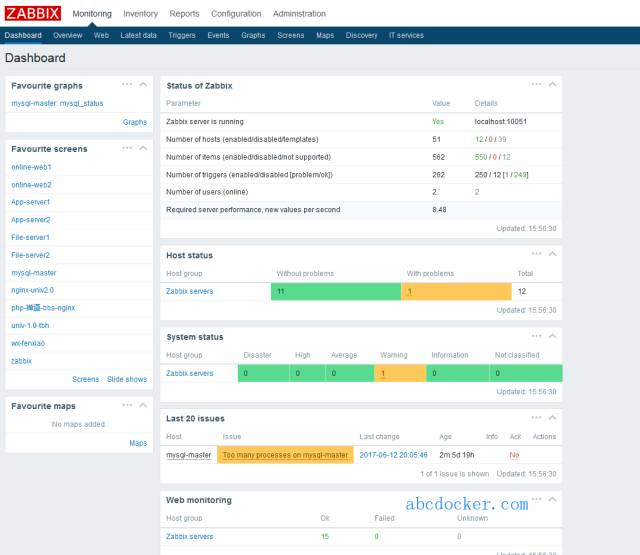This screenshot has height=555, width=640.
Task: Go to the Discovery tab
Action: tap(361, 35)
